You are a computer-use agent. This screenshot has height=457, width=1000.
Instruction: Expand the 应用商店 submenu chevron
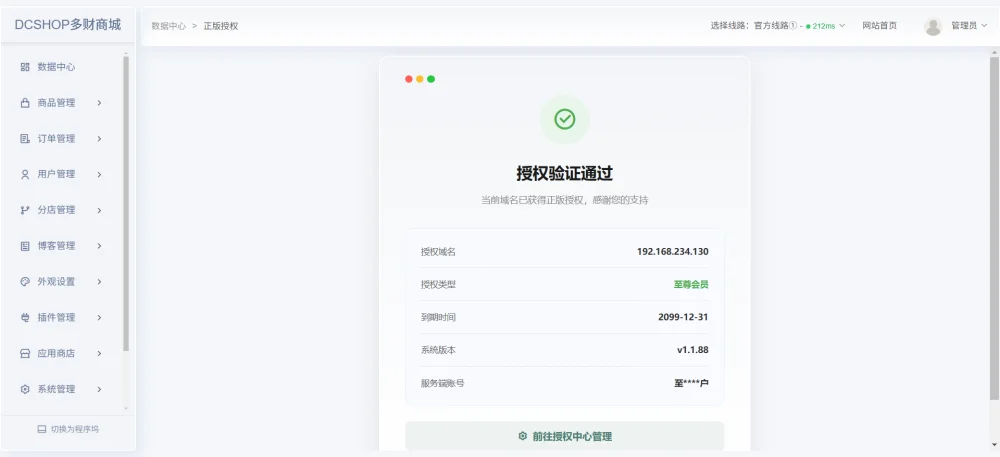99,353
